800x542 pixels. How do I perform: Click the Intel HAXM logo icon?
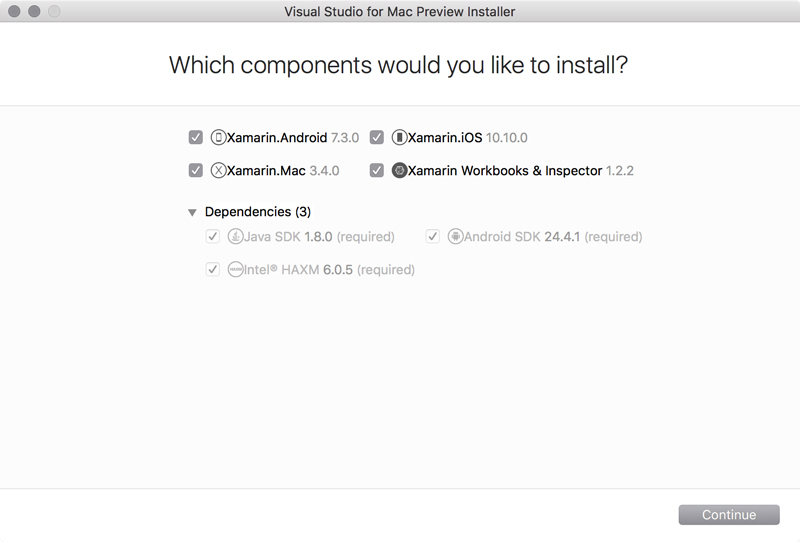[x=235, y=269]
